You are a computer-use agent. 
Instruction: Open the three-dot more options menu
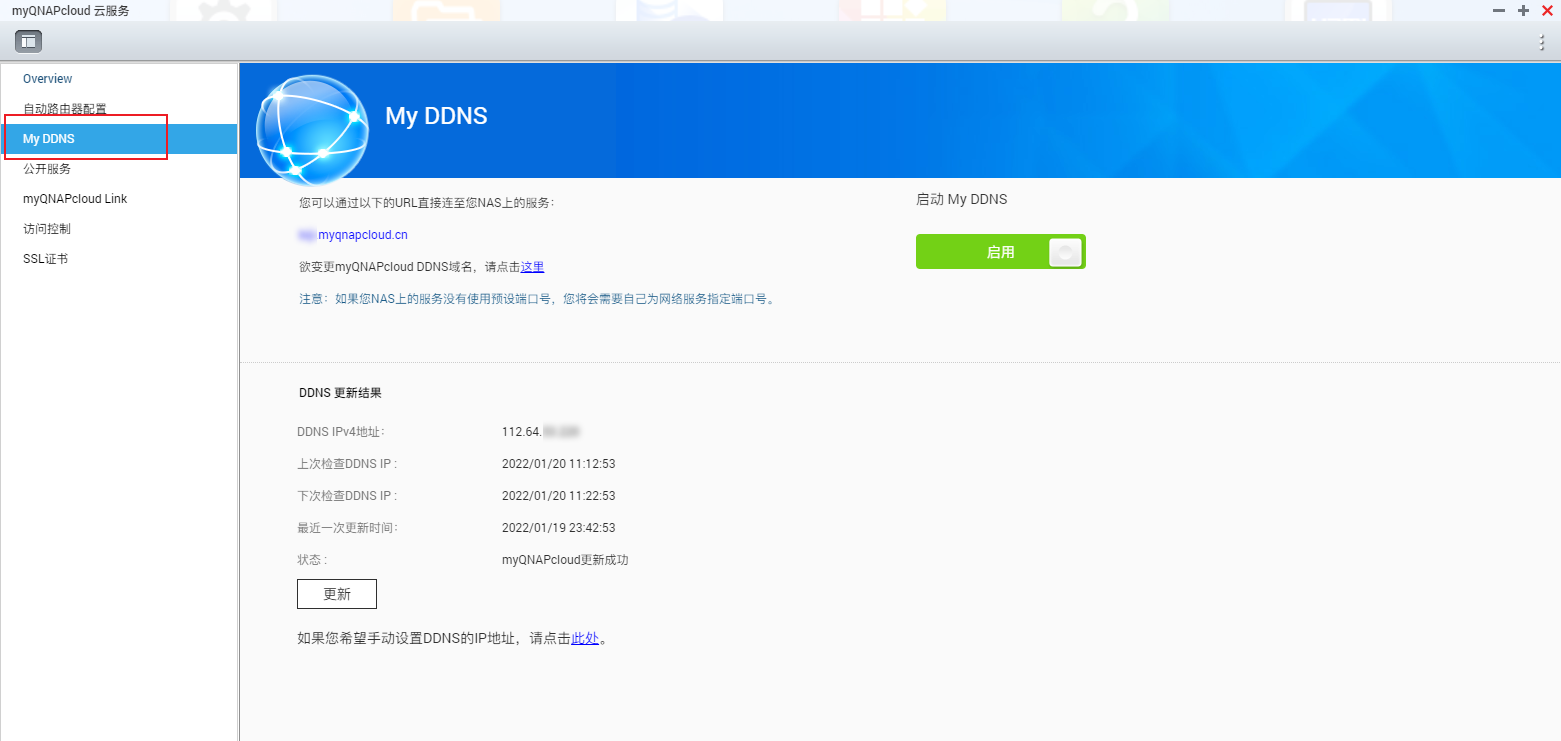pos(1541,42)
